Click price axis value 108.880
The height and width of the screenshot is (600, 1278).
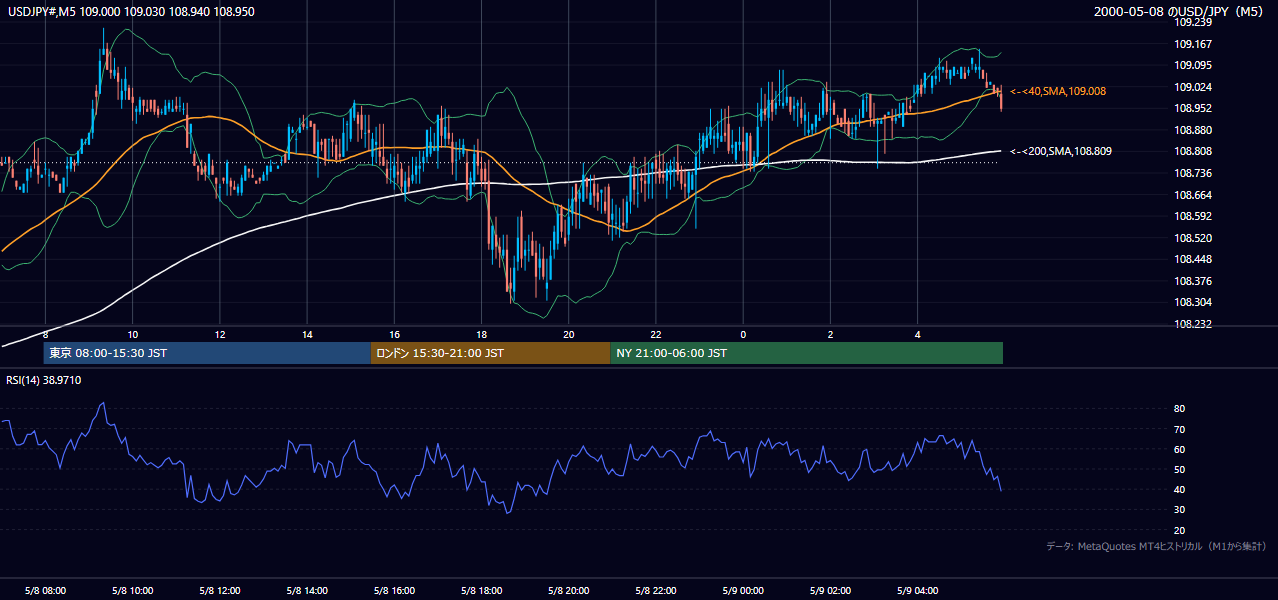pyautogui.click(x=1192, y=130)
